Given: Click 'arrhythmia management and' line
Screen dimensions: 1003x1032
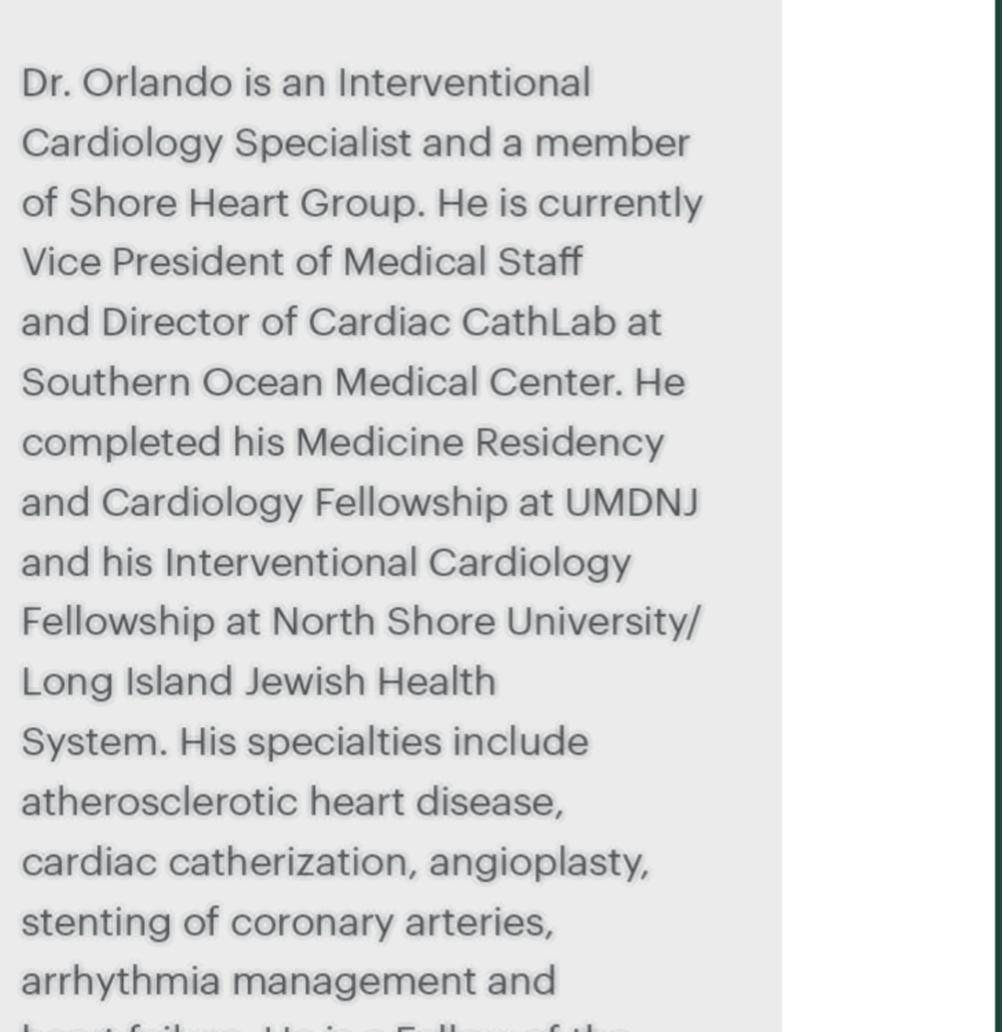Looking at the screenshot, I should pos(288,982).
